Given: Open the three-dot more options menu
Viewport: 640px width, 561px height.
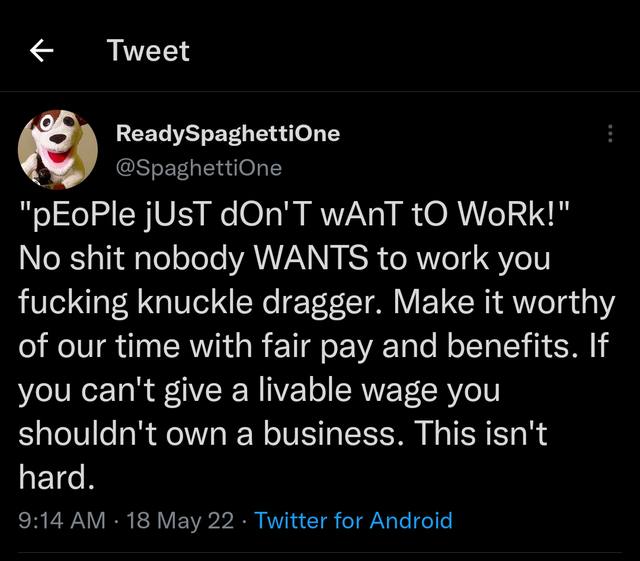Looking at the screenshot, I should coord(610,134).
